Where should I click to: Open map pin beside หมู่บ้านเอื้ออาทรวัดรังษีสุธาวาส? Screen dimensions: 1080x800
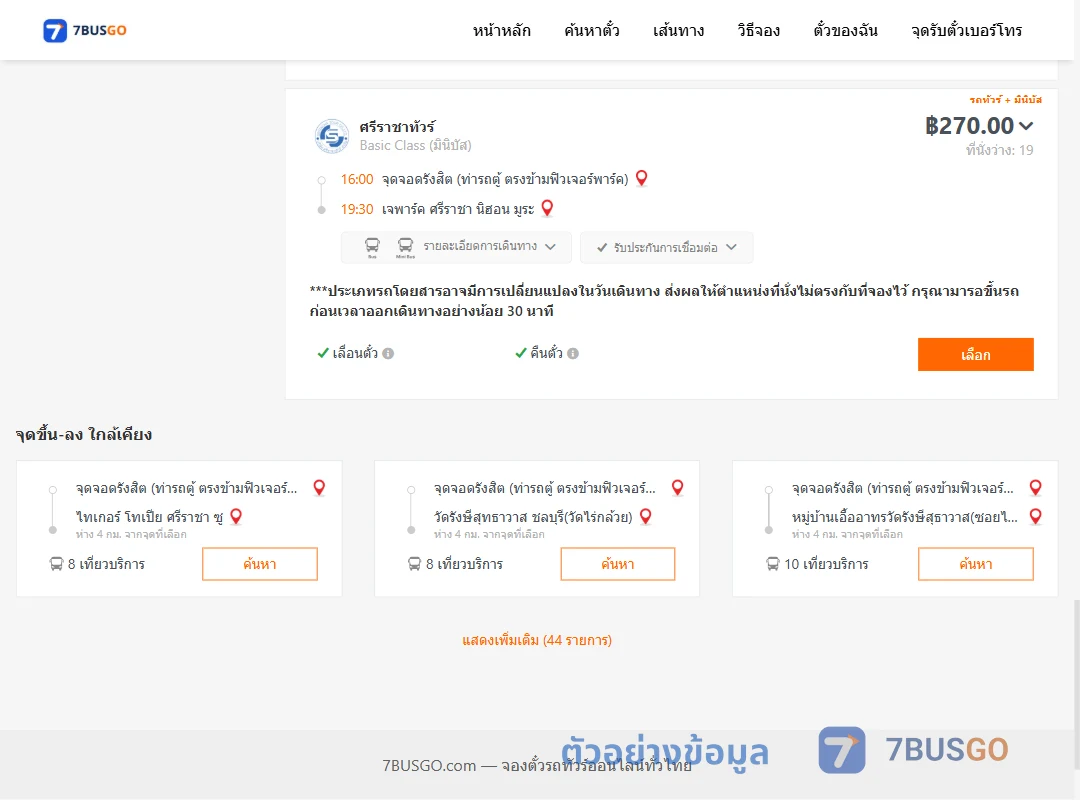(x=1035, y=516)
